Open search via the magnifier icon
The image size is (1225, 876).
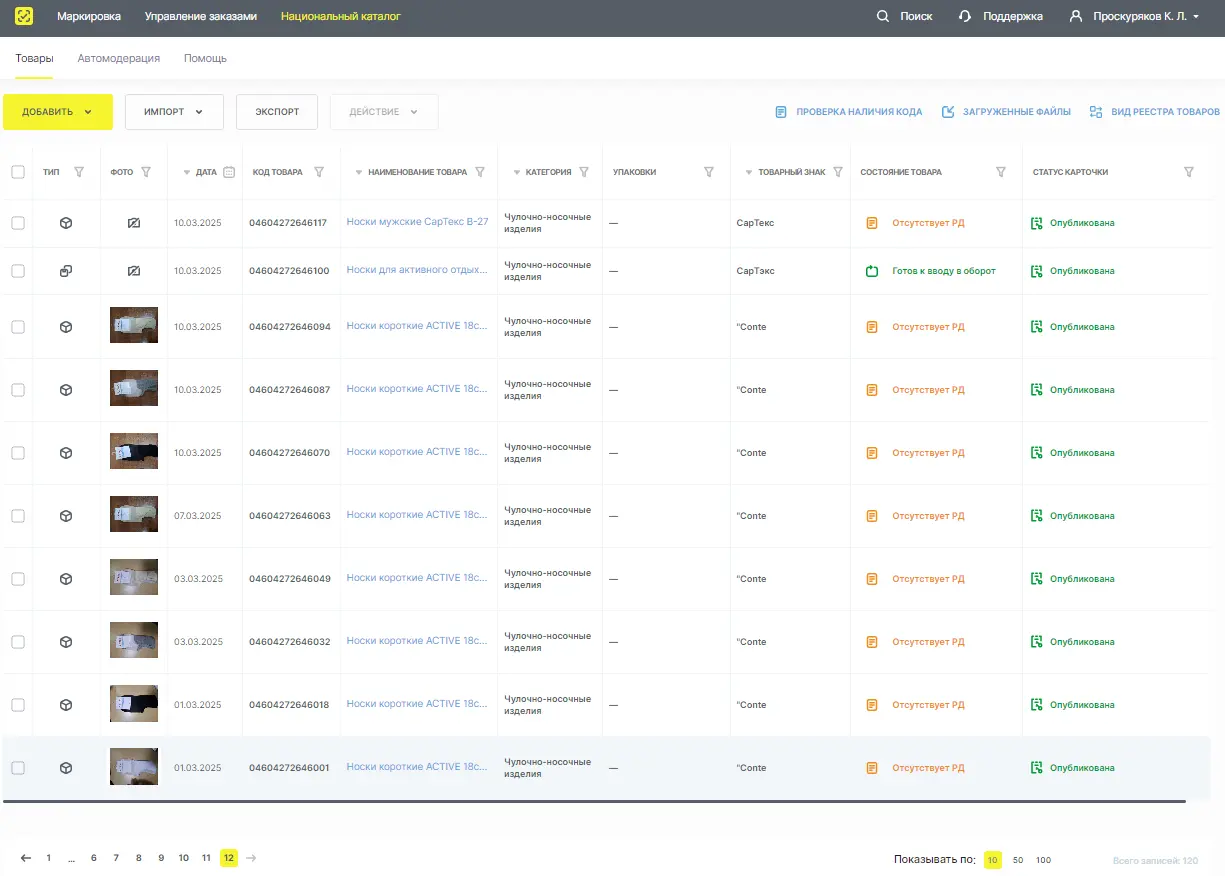pyautogui.click(x=882, y=16)
